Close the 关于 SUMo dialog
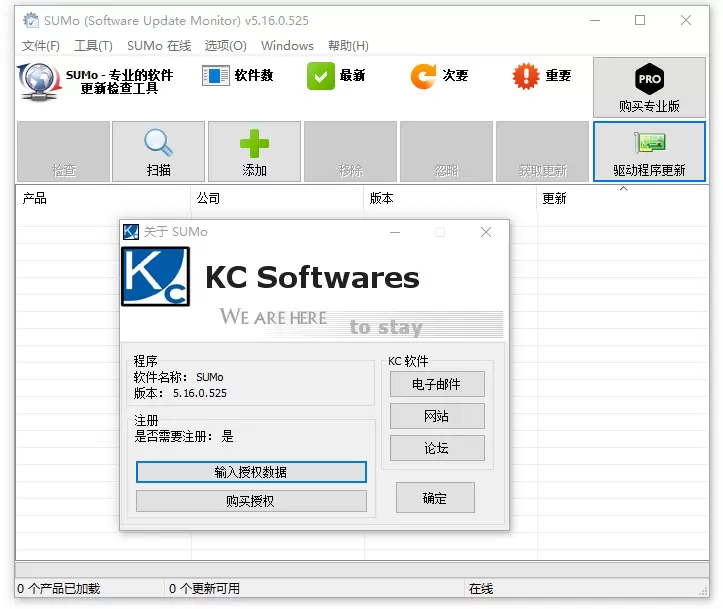723x609 pixels. [x=486, y=232]
